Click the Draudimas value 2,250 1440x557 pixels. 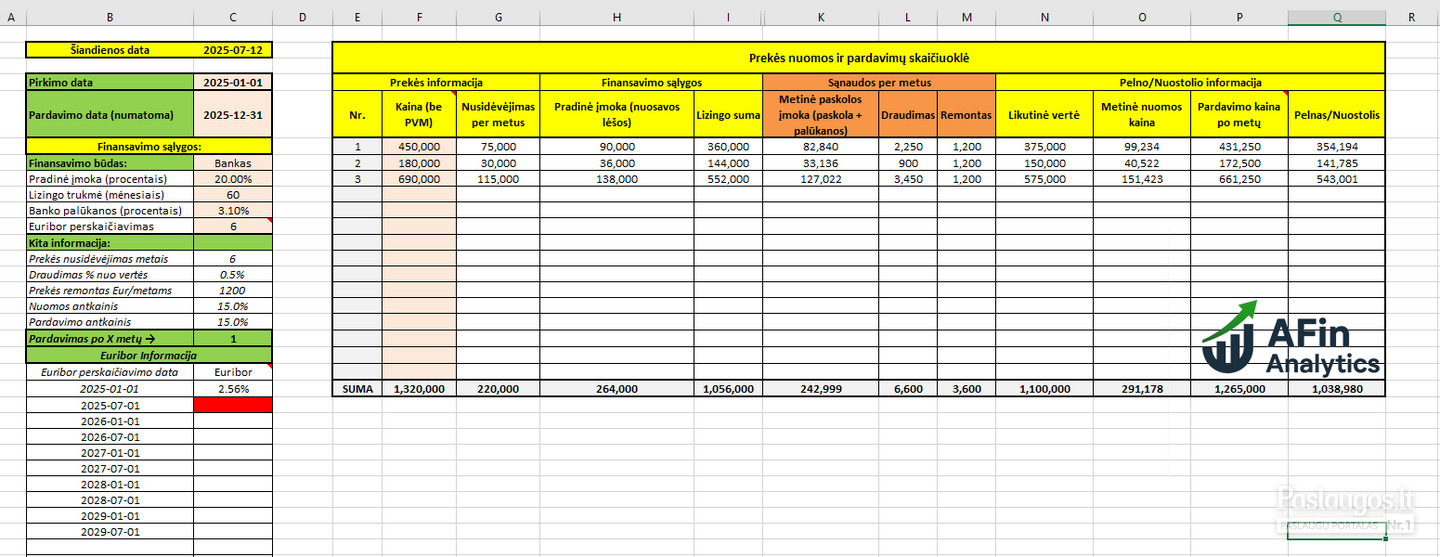tap(908, 146)
